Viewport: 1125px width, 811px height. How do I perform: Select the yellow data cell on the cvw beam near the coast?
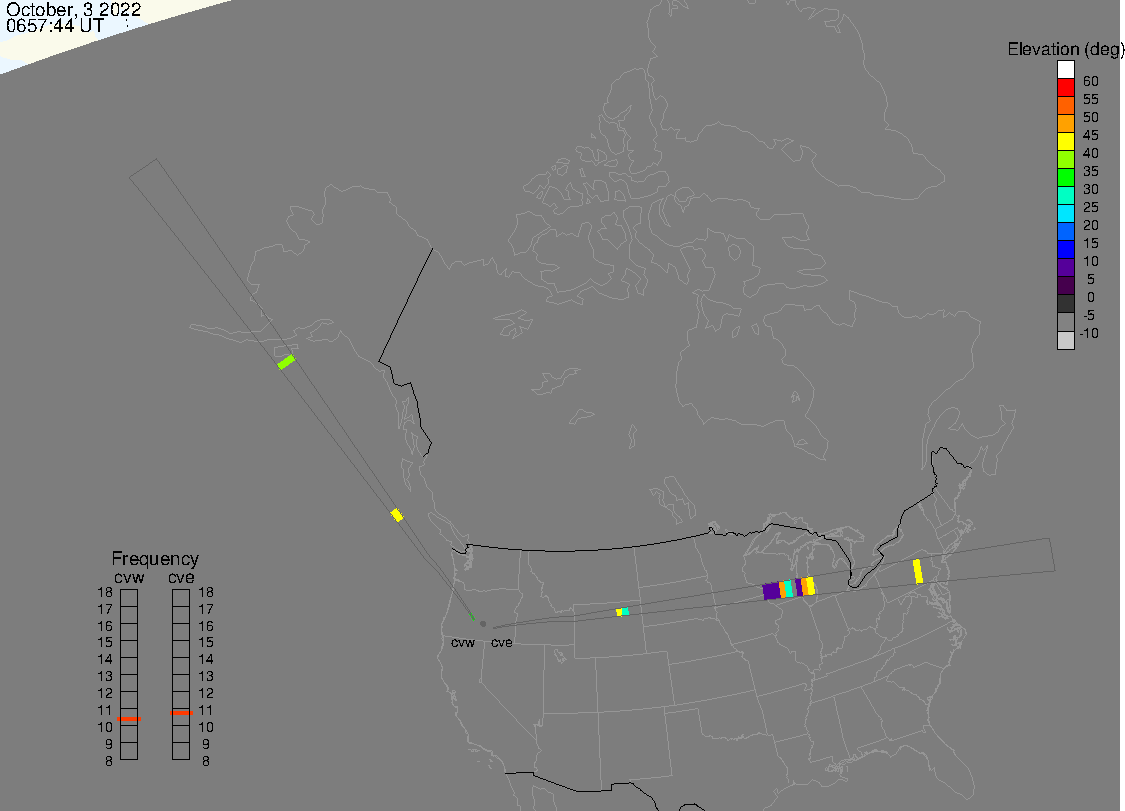click(x=397, y=515)
